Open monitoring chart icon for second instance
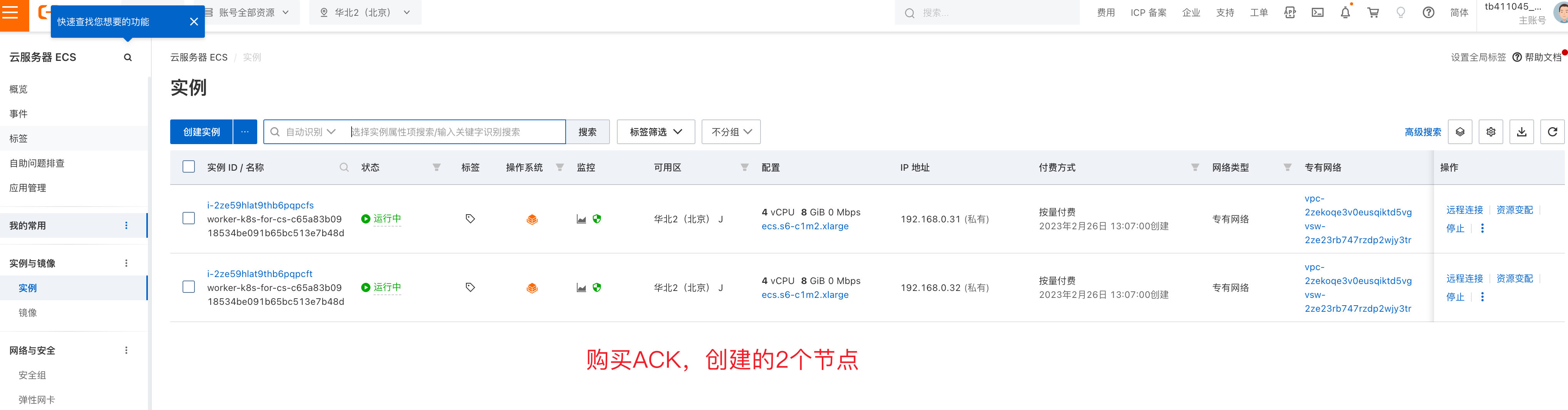The image size is (1568, 410). [581, 287]
